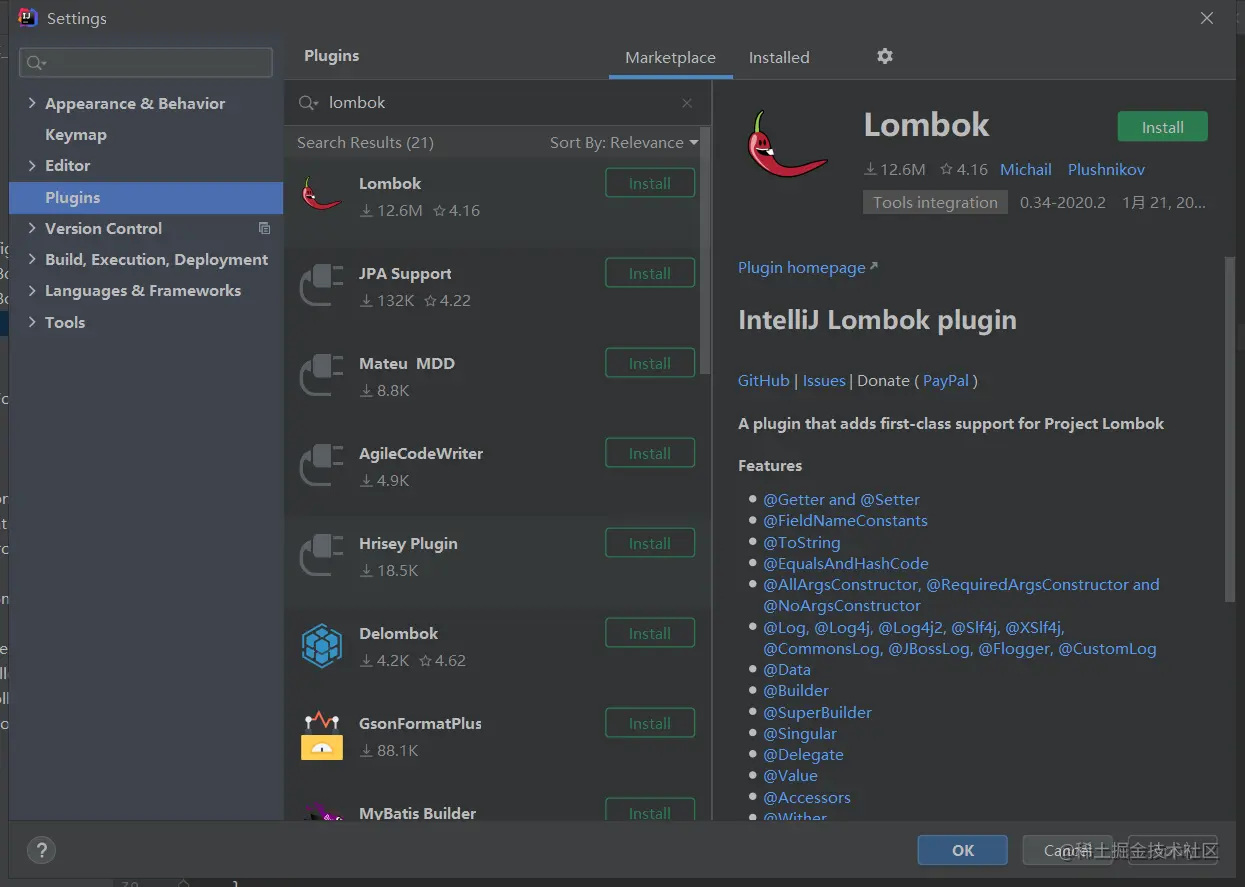Select the Lombok chili pepper icon in results
This screenshot has width=1245, height=887.
click(x=322, y=194)
